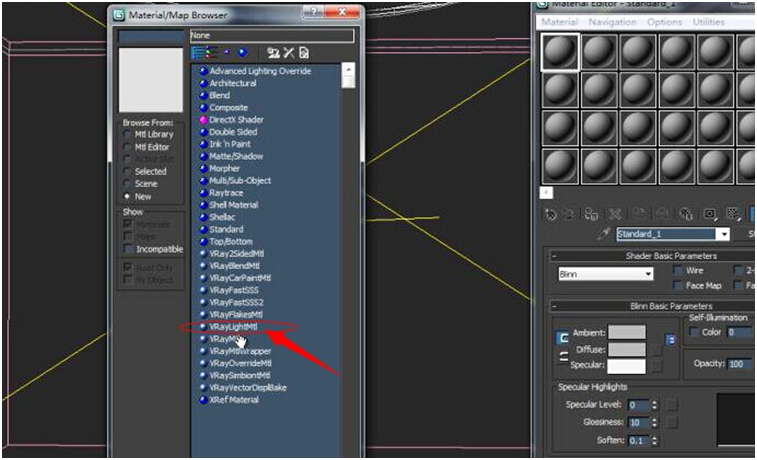Select Multi/Sub-Object material in list
Viewport: 757px width, 460px height.
coord(240,181)
